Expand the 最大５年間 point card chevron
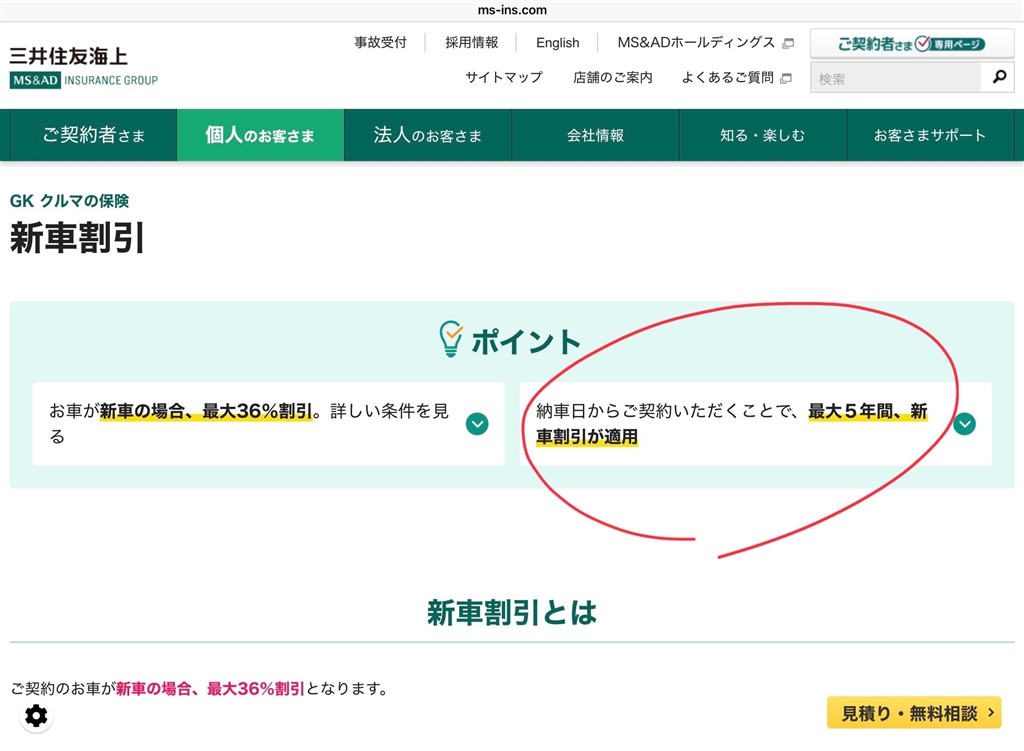This screenshot has width=1024, height=751. click(964, 424)
